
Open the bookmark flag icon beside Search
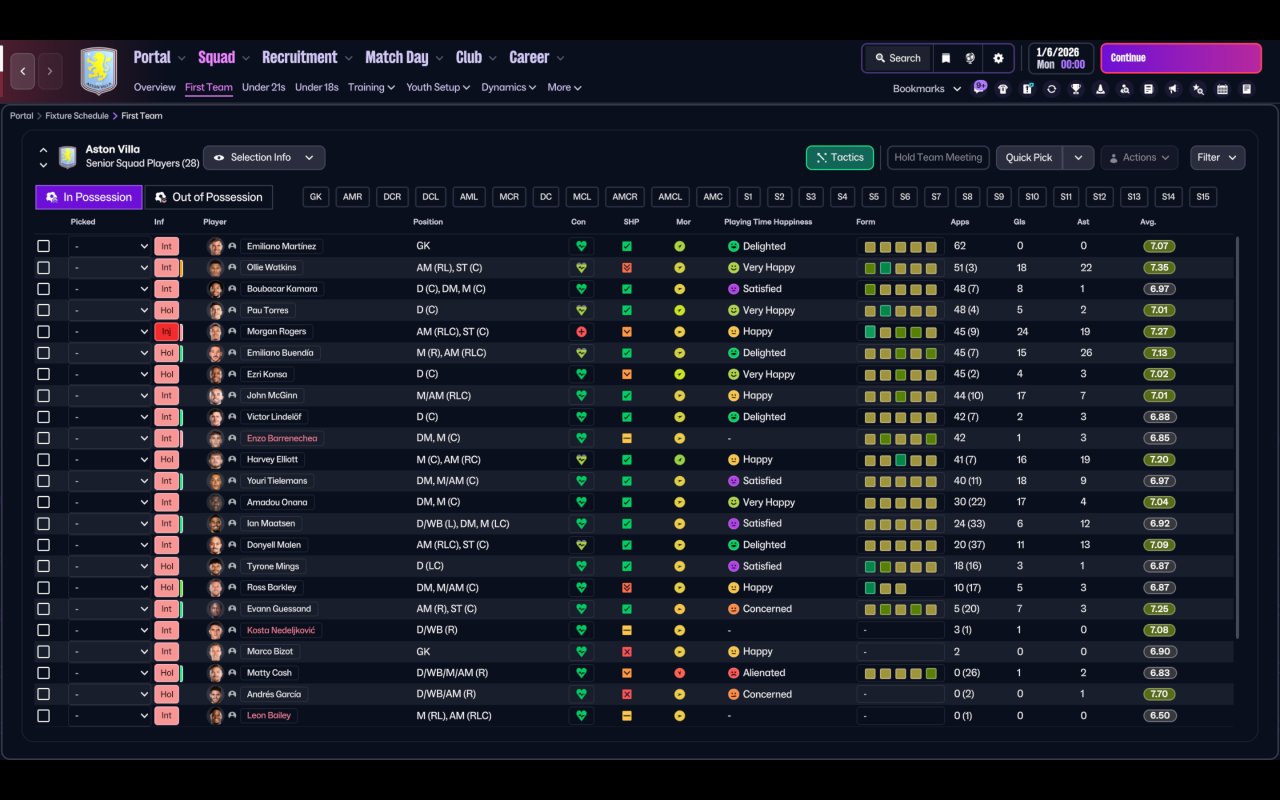(945, 58)
